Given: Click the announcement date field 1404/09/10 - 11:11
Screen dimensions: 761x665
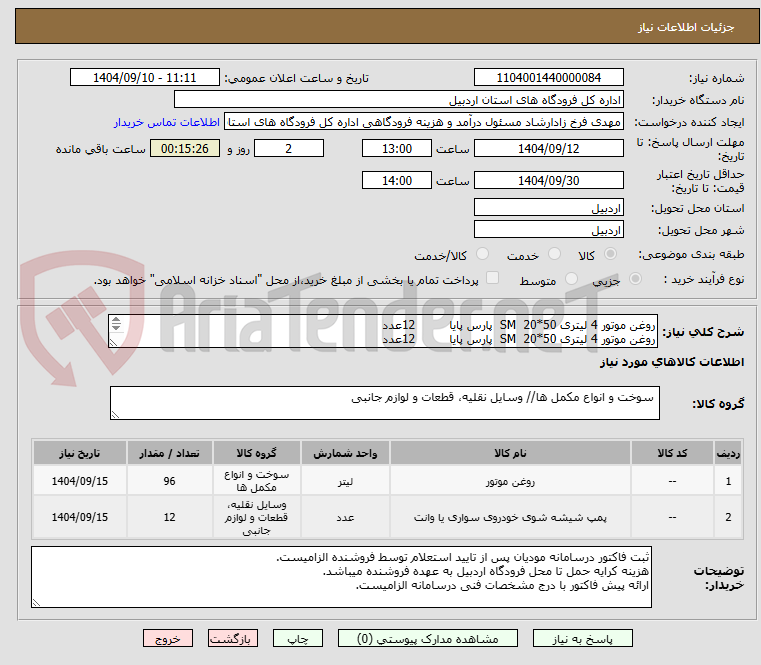Looking at the screenshot, I should (145, 77).
